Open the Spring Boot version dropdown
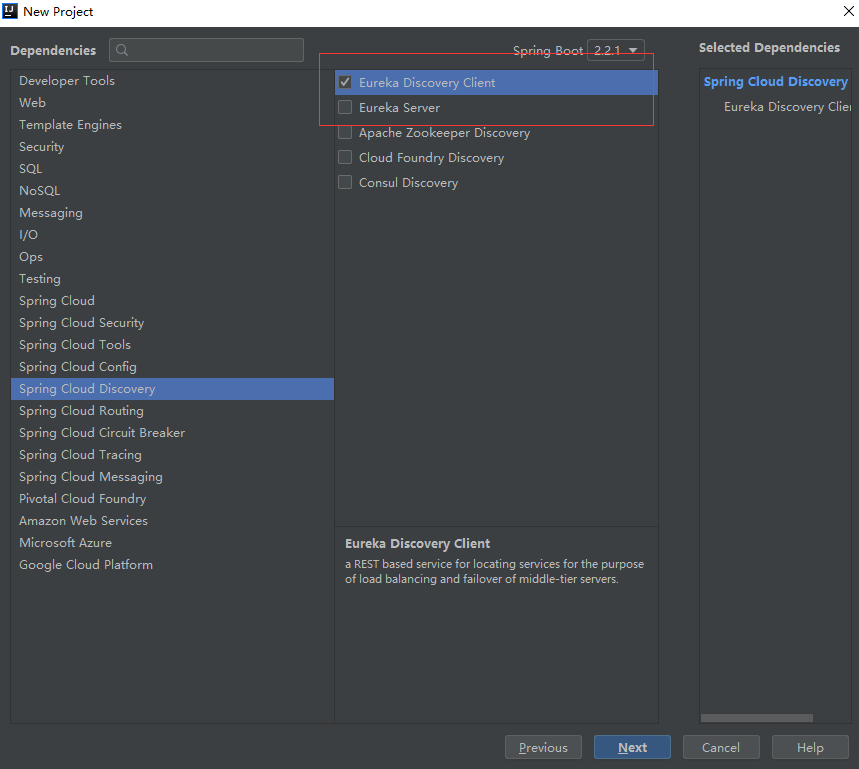The image size is (859, 769). click(615, 50)
